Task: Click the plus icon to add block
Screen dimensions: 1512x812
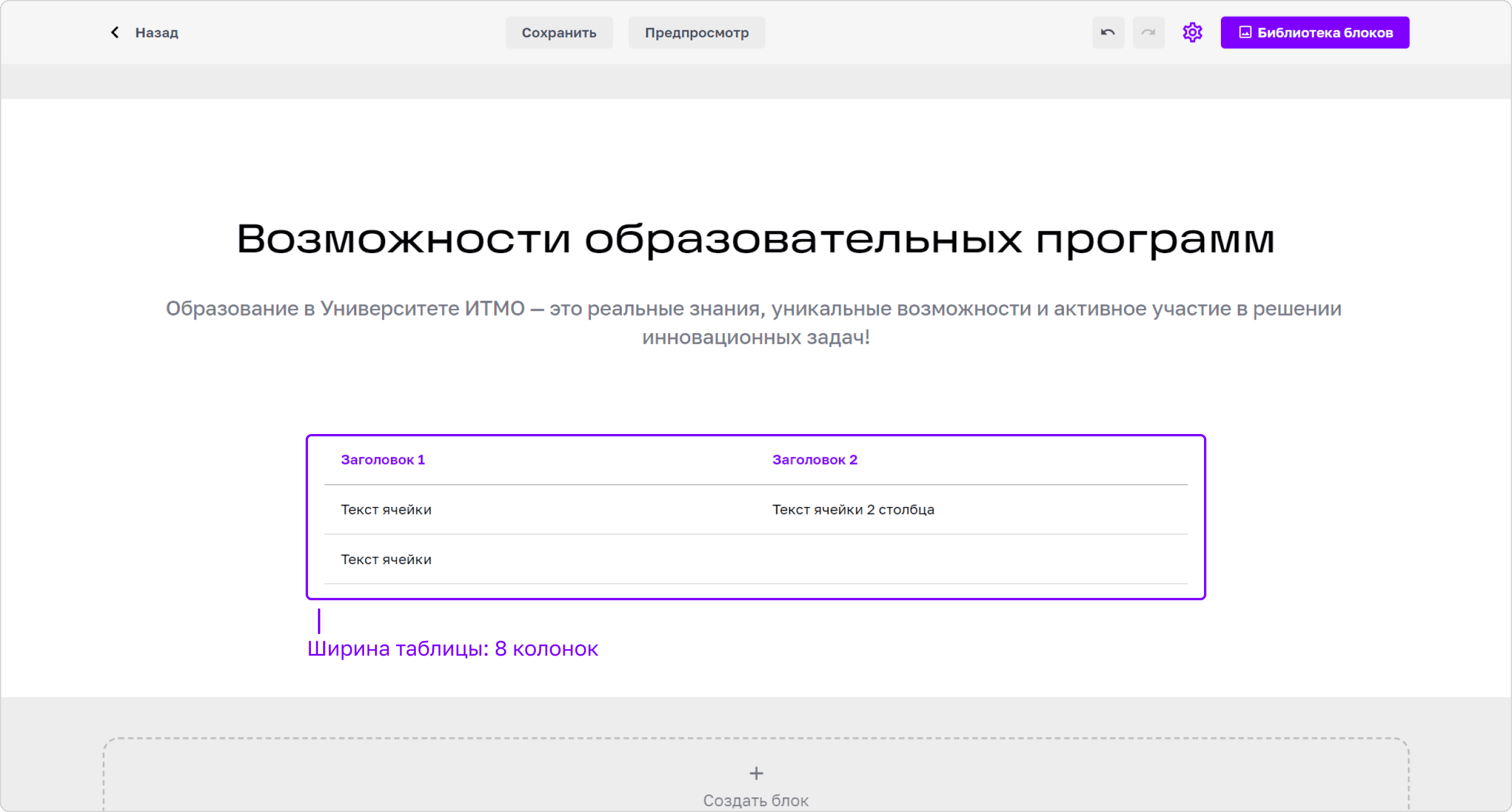Action: [x=756, y=773]
